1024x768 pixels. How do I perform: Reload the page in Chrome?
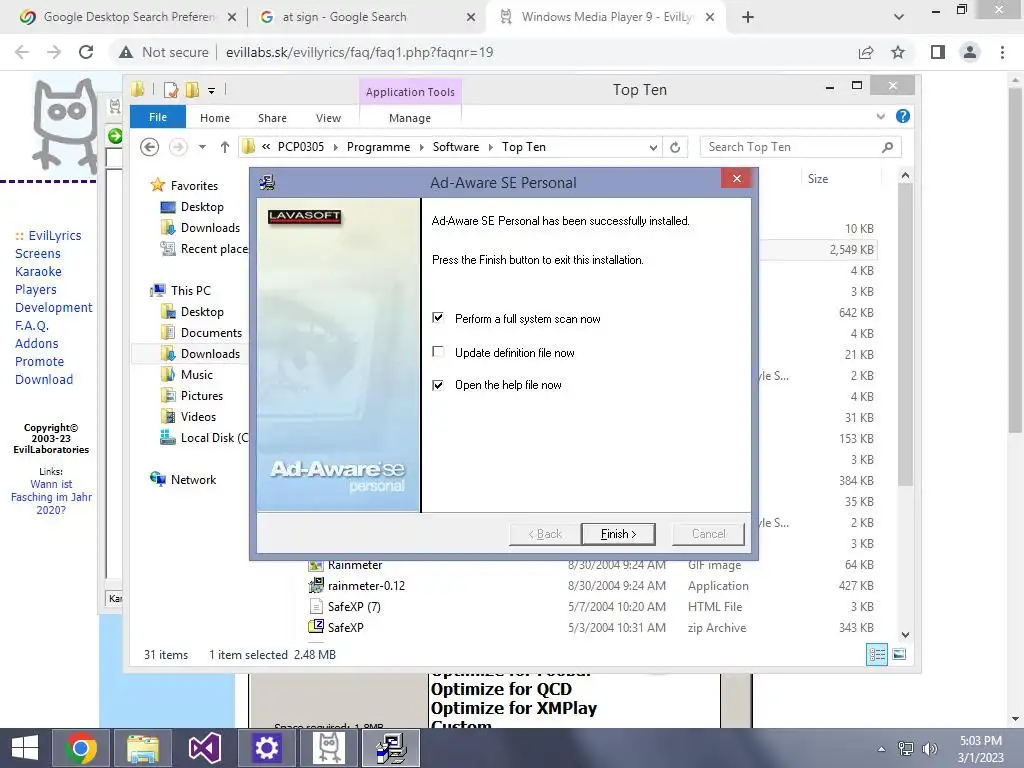(86, 52)
